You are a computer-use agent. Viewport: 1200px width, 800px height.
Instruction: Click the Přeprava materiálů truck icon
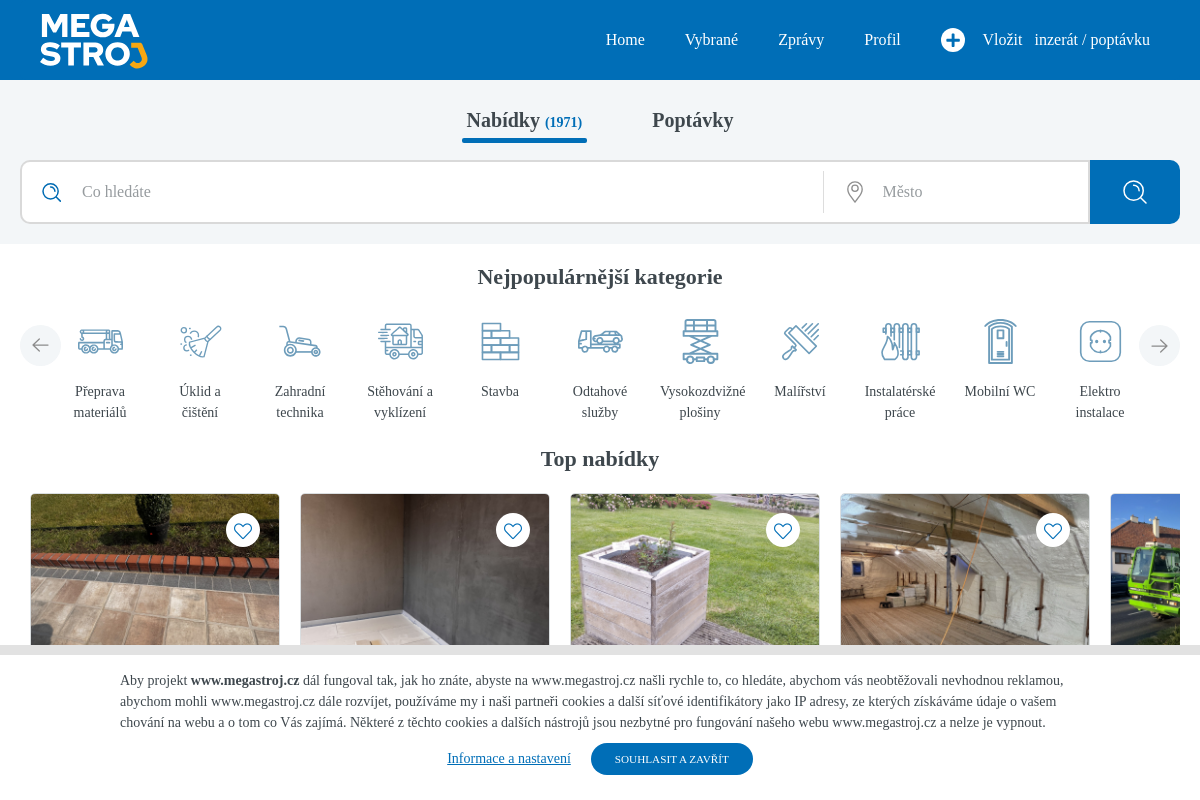click(x=100, y=341)
